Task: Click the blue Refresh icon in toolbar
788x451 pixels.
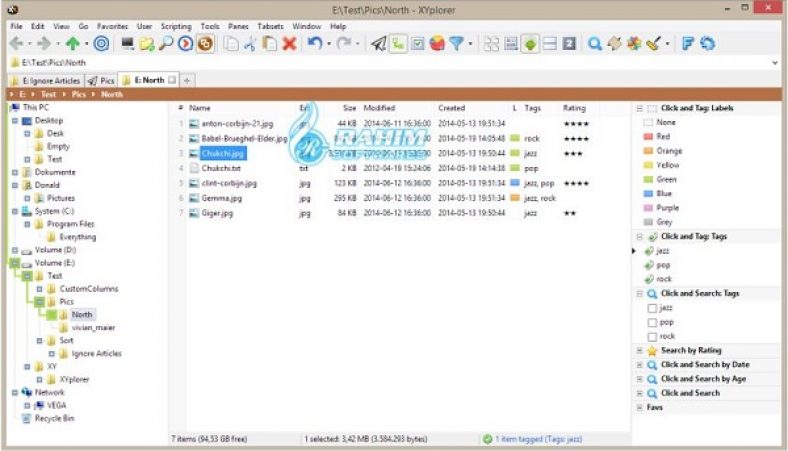Action: tap(708, 44)
